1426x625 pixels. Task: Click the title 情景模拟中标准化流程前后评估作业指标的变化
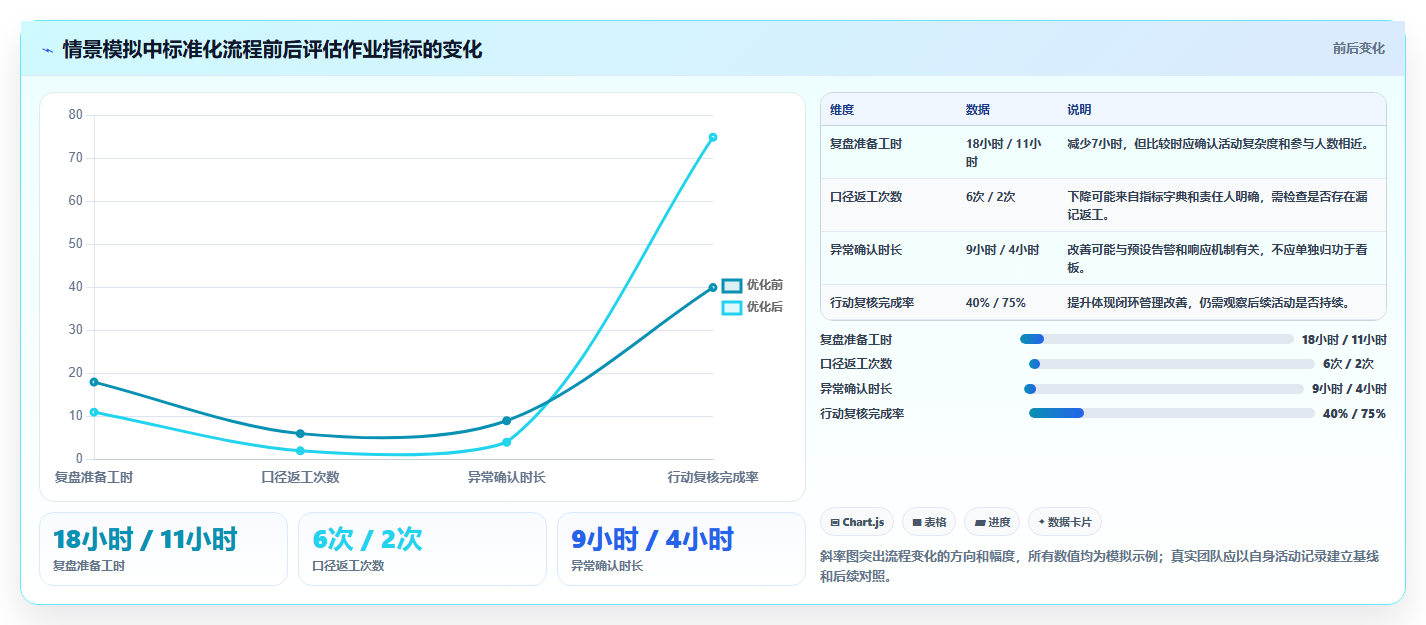272,50
